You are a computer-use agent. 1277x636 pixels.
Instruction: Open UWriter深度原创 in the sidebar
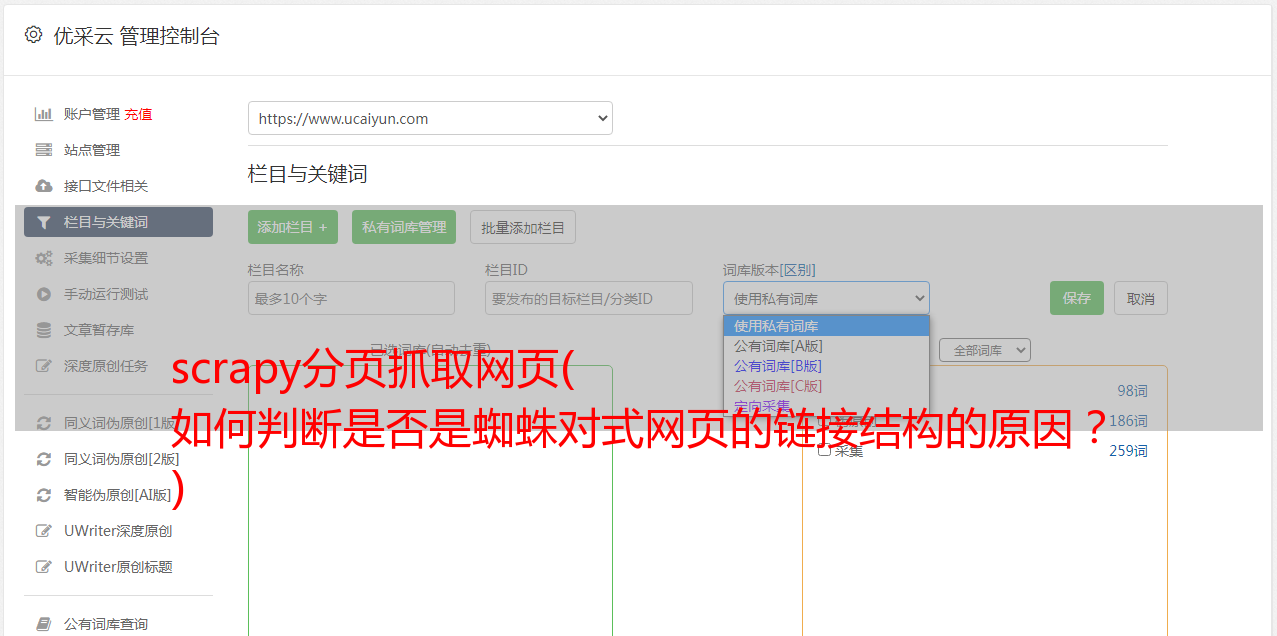click(x=118, y=531)
